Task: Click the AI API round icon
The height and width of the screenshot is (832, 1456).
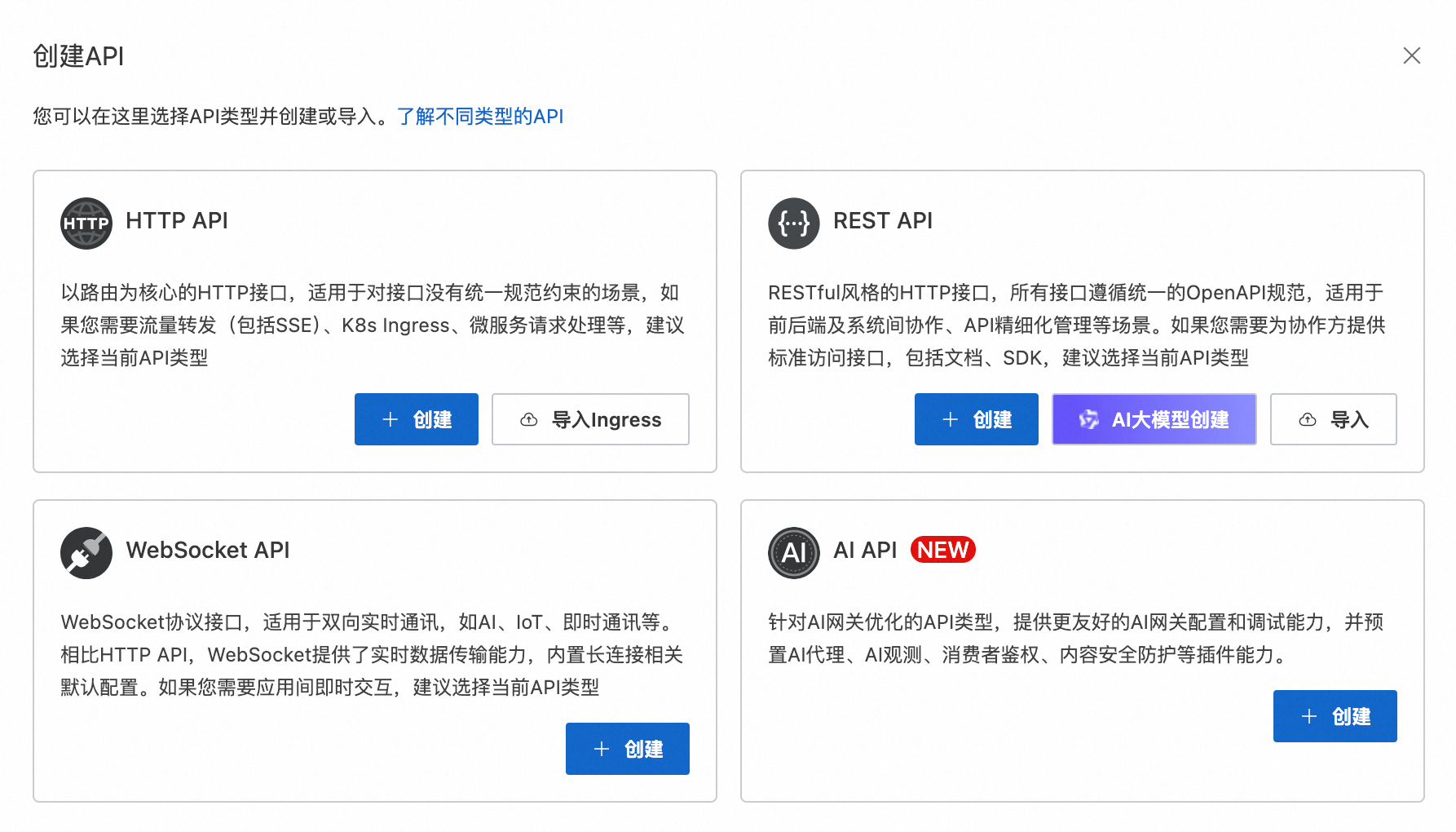Action: (x=793, y=552)
